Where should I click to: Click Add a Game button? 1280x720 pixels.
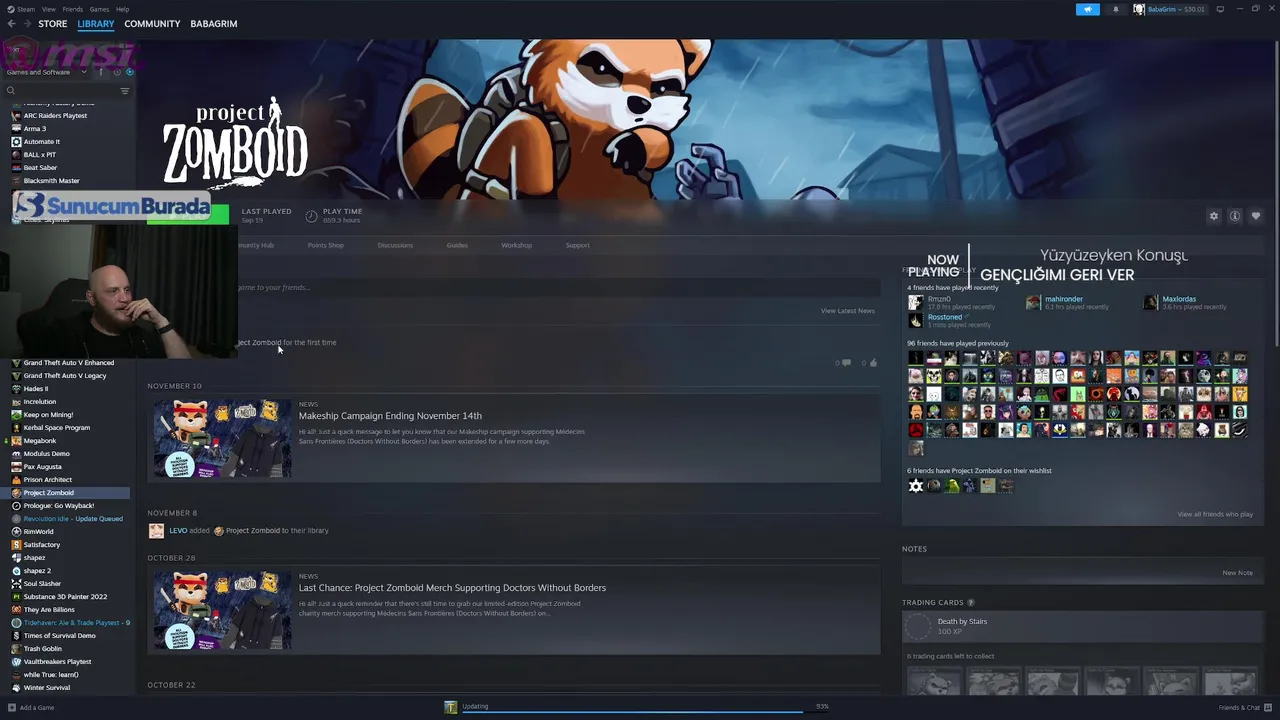31,708
